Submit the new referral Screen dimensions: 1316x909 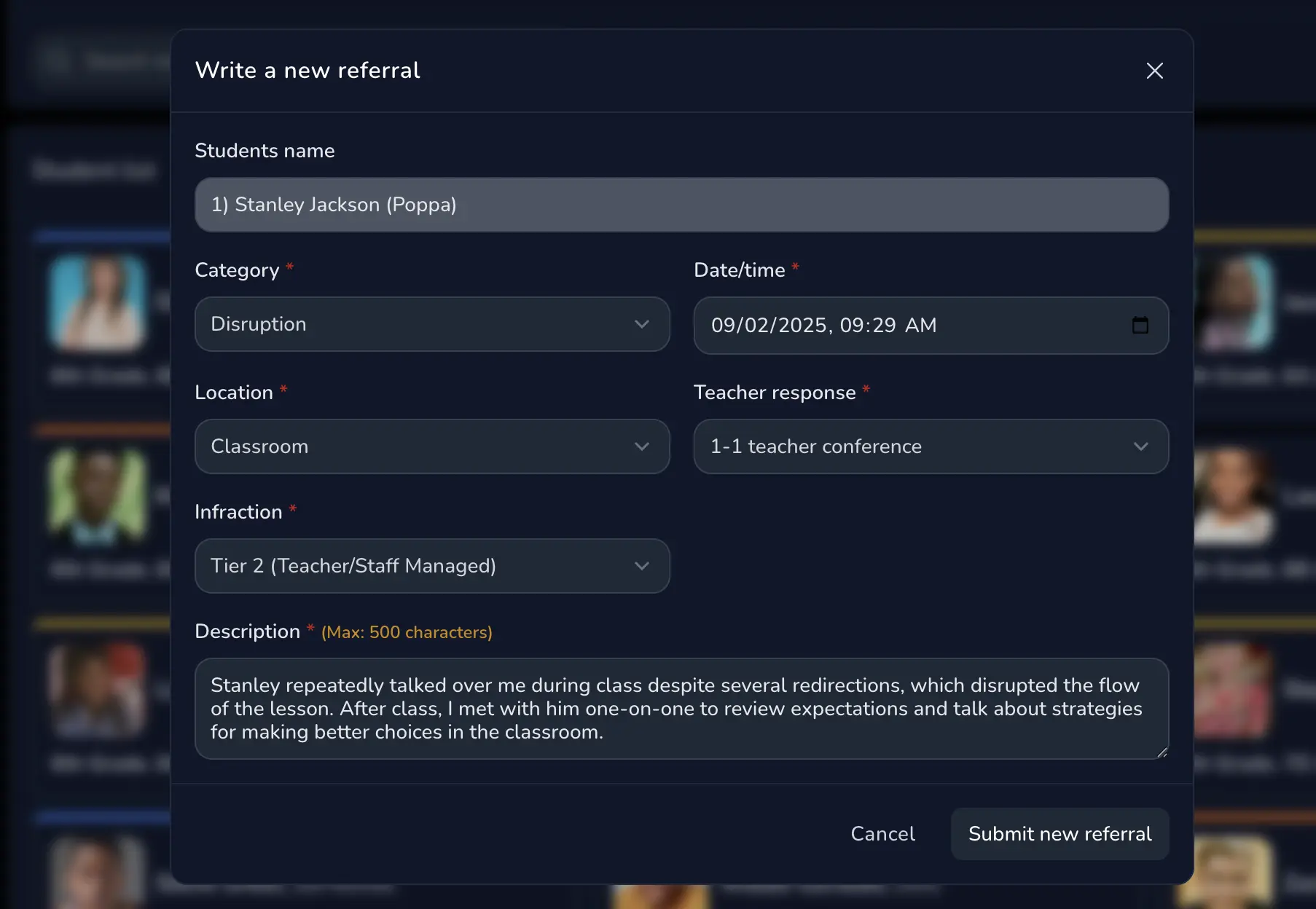[x=1060, y=833]
